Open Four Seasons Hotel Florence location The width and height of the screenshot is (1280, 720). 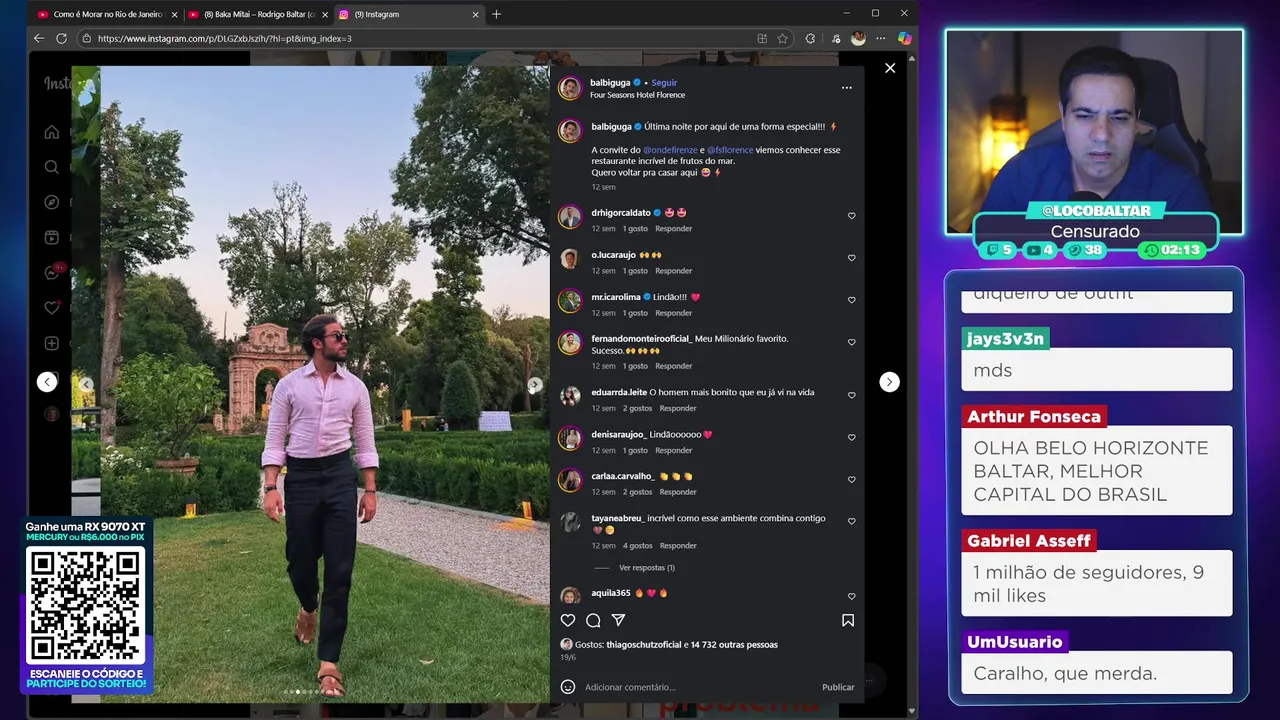coord(637,95)
